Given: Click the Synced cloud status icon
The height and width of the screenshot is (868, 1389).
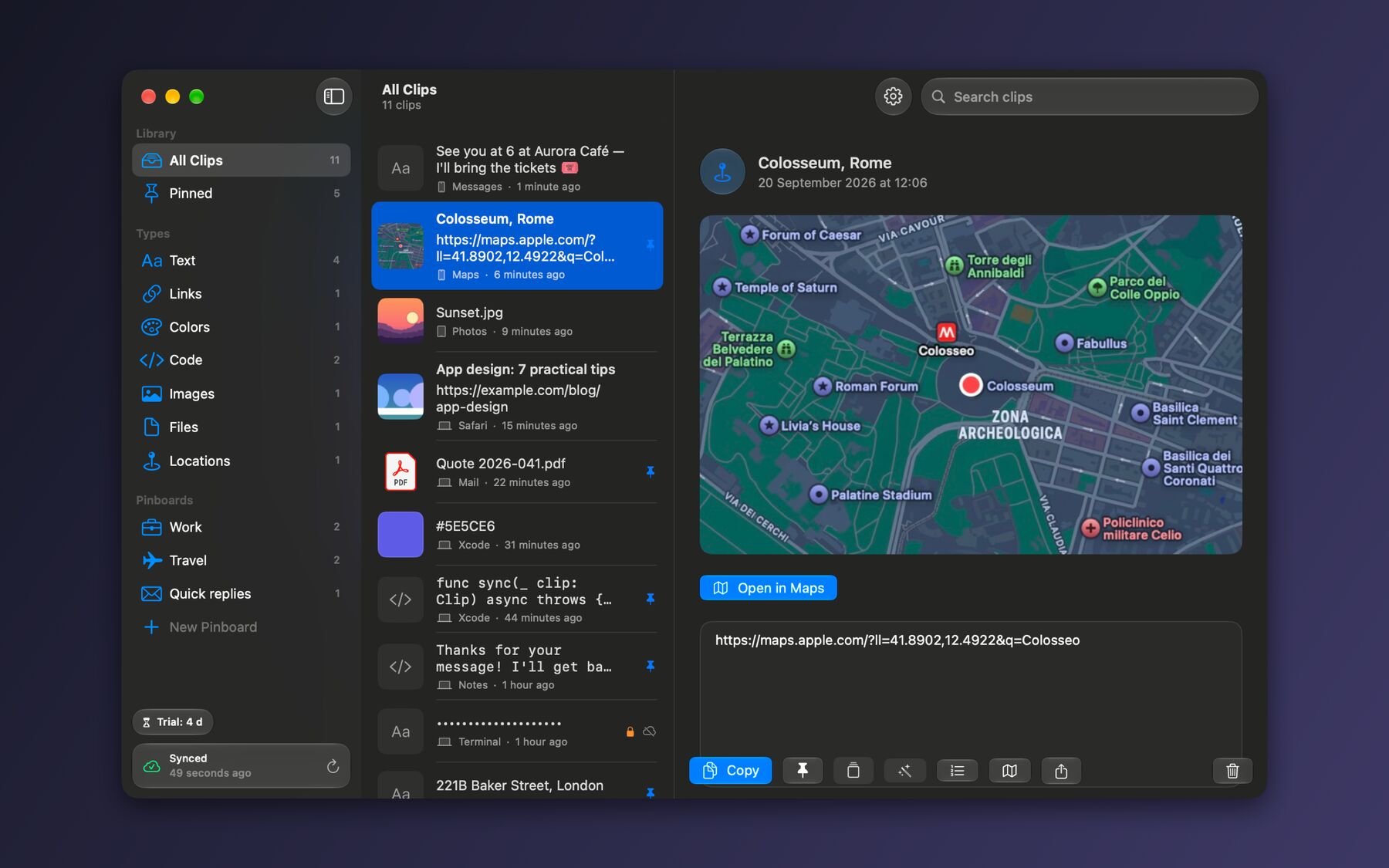Looking at the screenshot, I should (152, 766).
